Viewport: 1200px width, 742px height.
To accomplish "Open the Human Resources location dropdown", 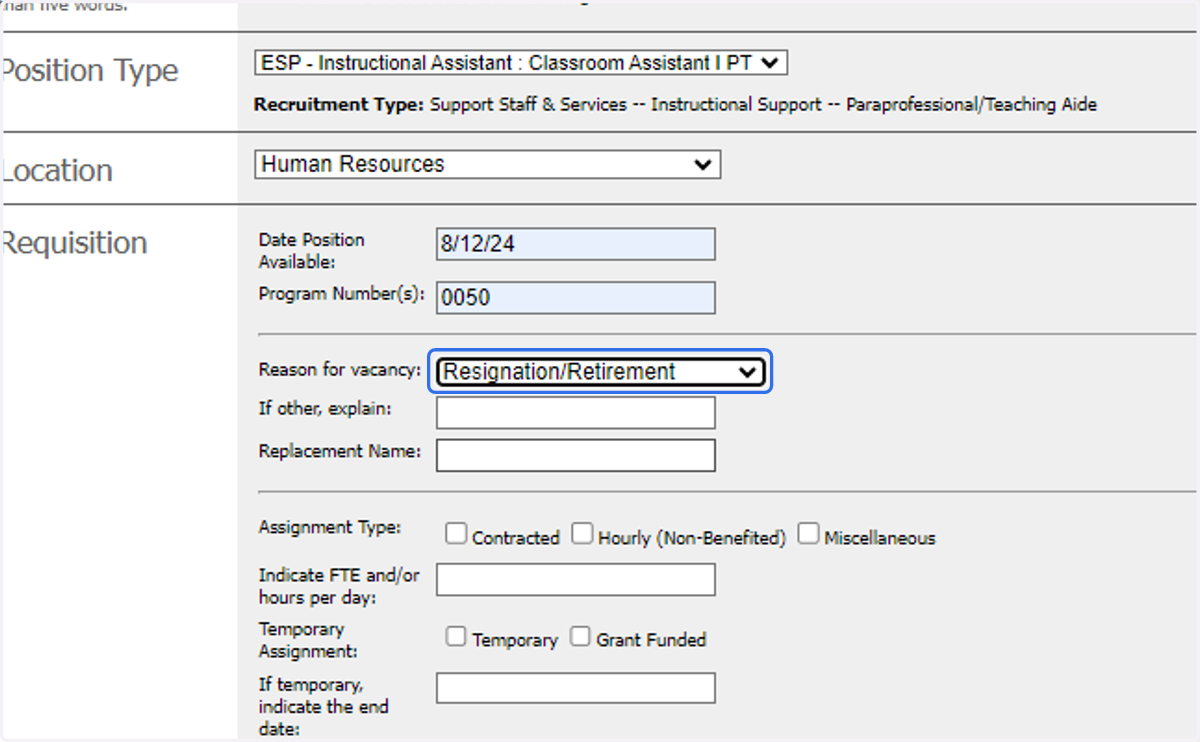I will (488, 164).
